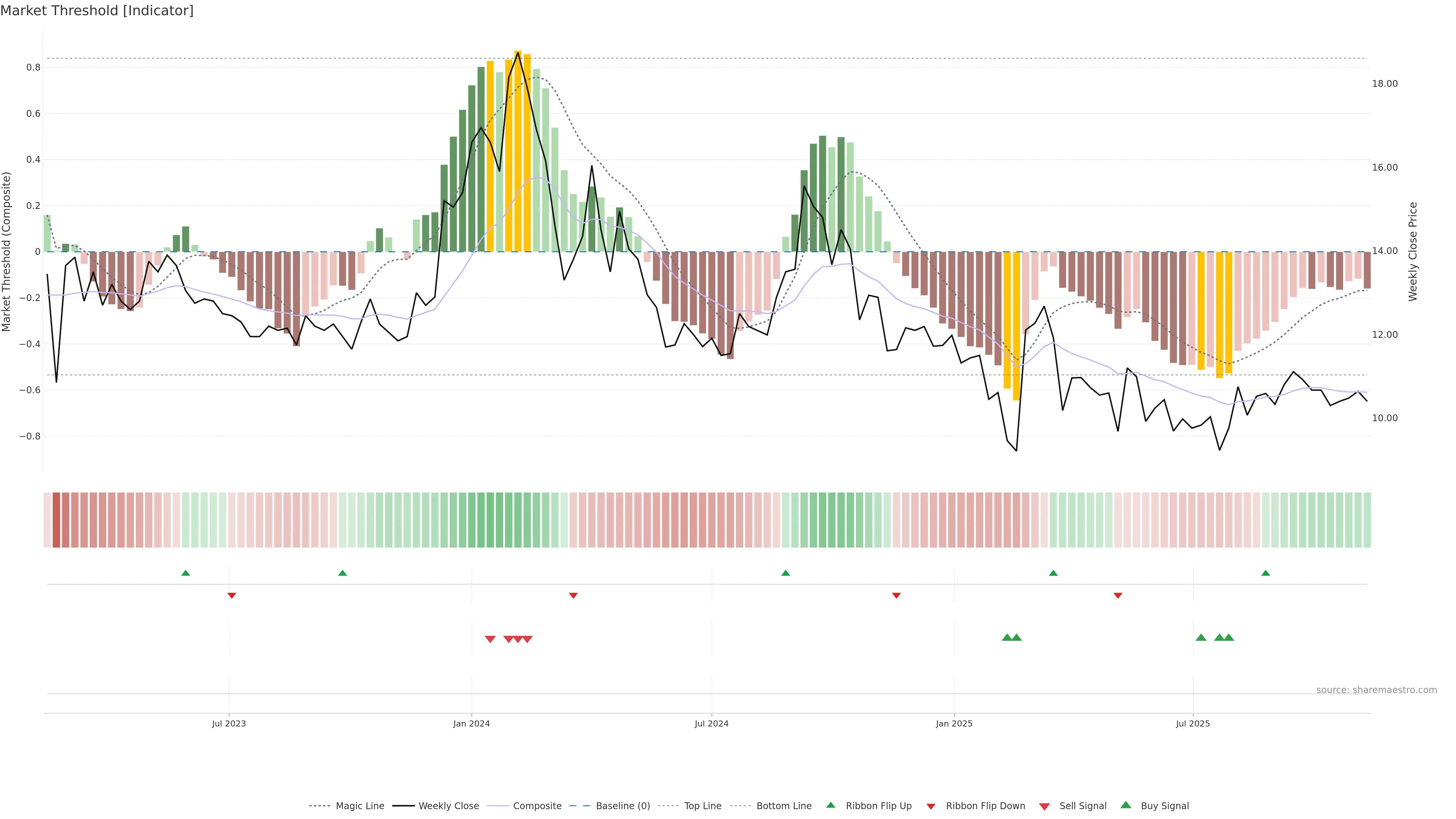Click the source: sharemaestro.com text
Viewport: 1456px width, 819px height.
1376,690
